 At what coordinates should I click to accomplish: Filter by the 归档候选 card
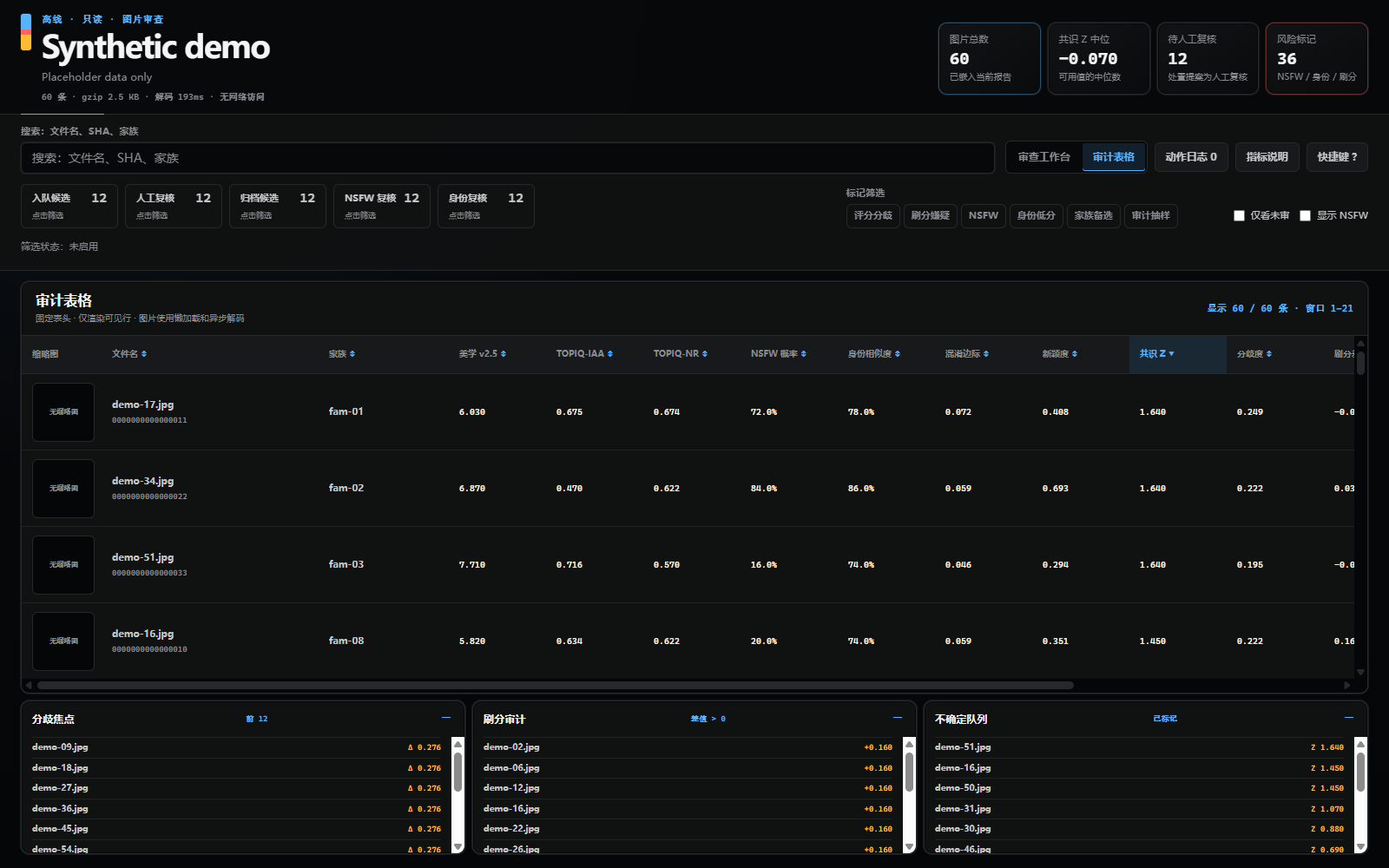[278, 206]
